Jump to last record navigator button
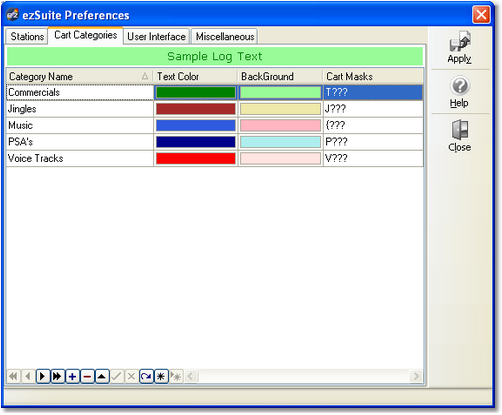This screenshot has height=415, width=502. [57, 377]
